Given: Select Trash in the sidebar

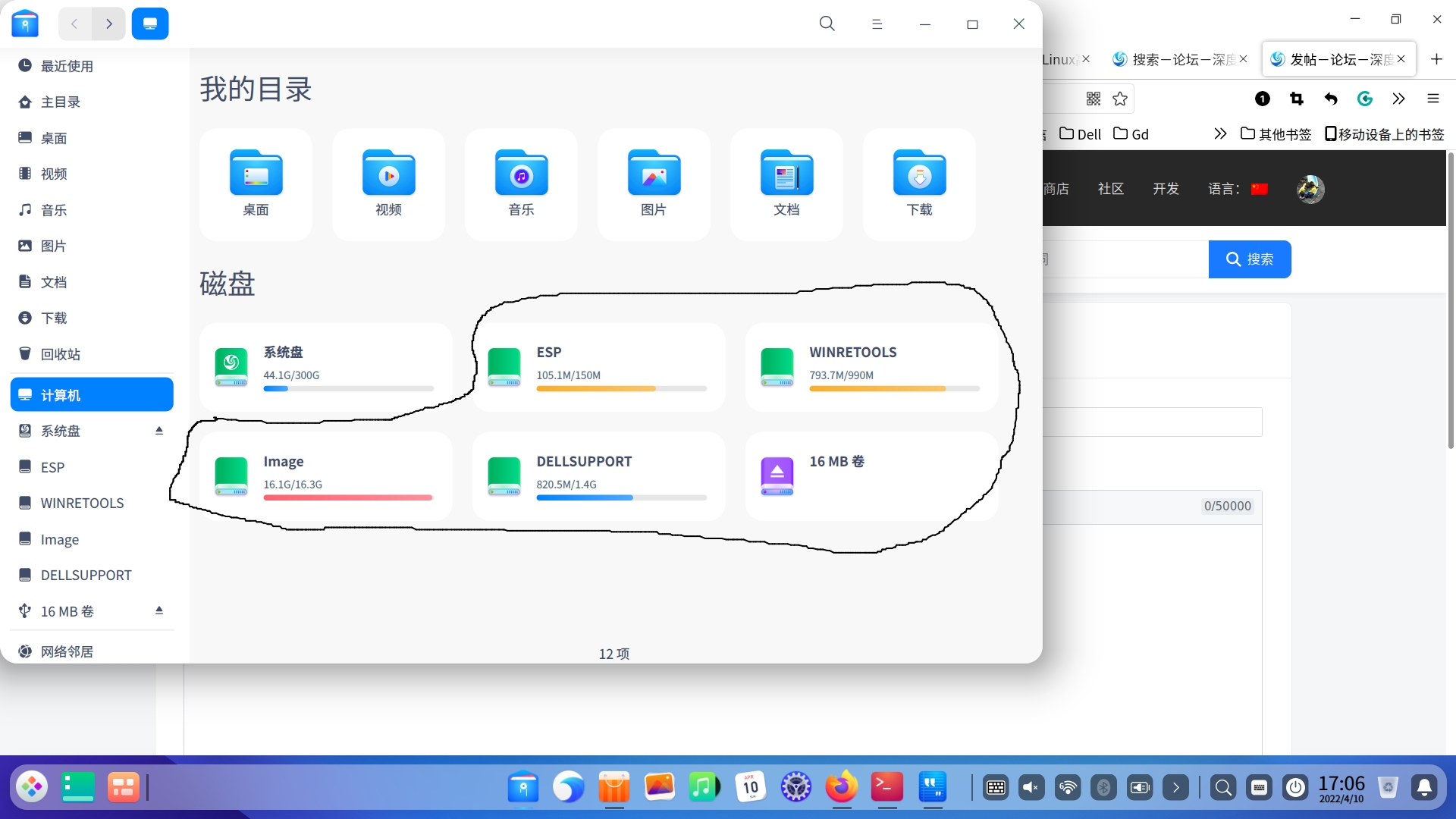Looking at the screenshot, I should 61,354.
